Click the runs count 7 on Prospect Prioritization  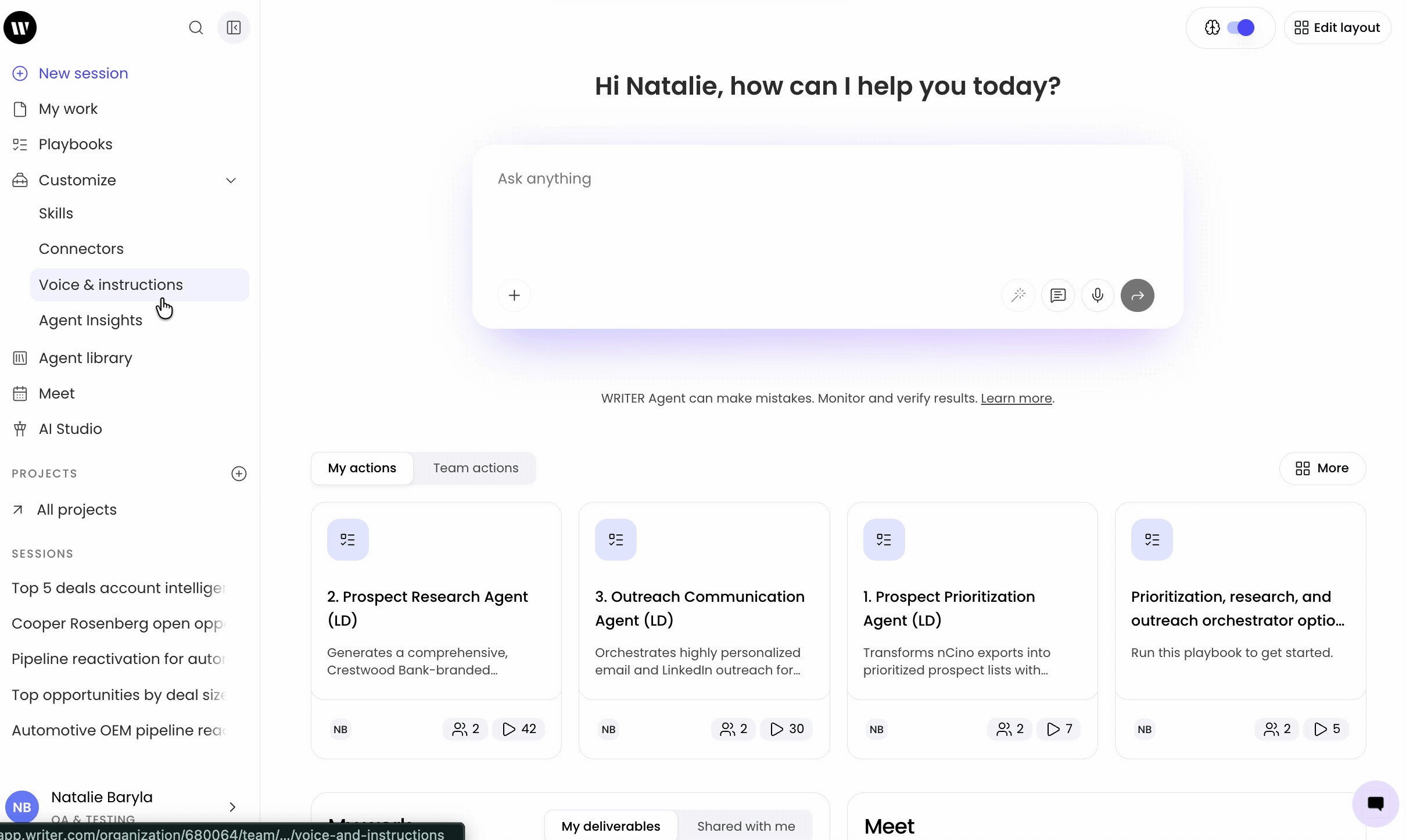pos(1059,729)
